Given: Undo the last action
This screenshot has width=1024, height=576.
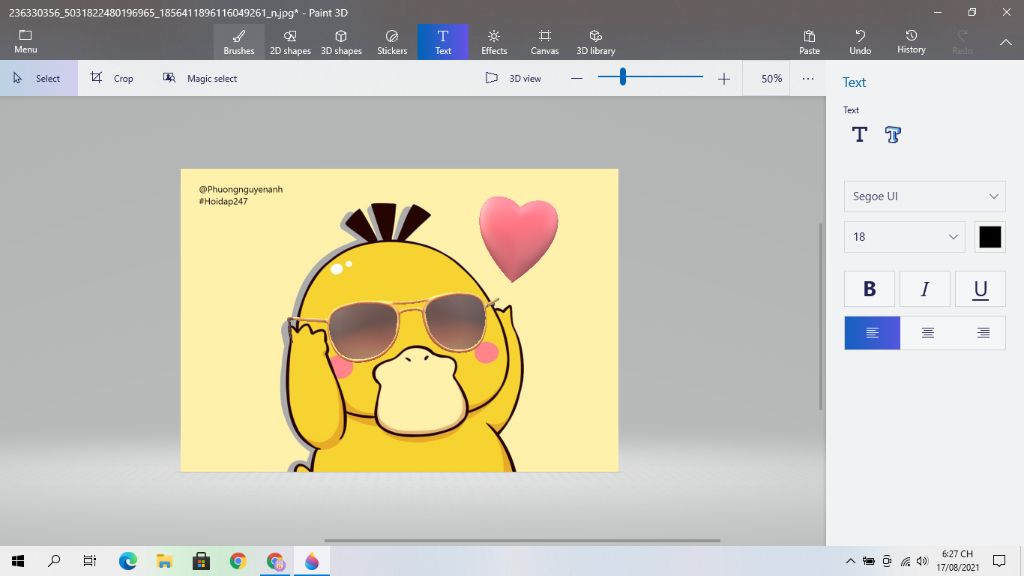Looking at the screenshot, I should [x=860, y=42].
